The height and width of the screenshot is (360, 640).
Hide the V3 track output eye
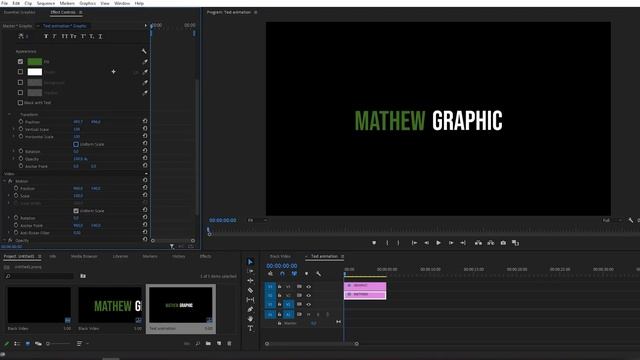[x=309, y=287]
